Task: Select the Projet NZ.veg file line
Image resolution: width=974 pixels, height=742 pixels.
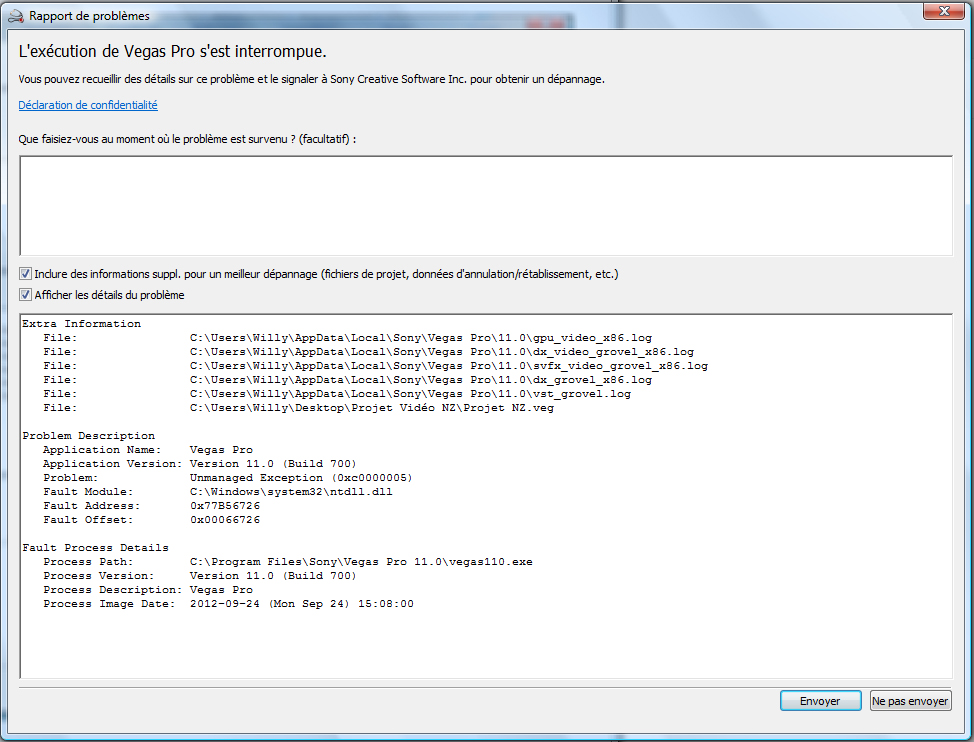Action: (x=298, y=408)
